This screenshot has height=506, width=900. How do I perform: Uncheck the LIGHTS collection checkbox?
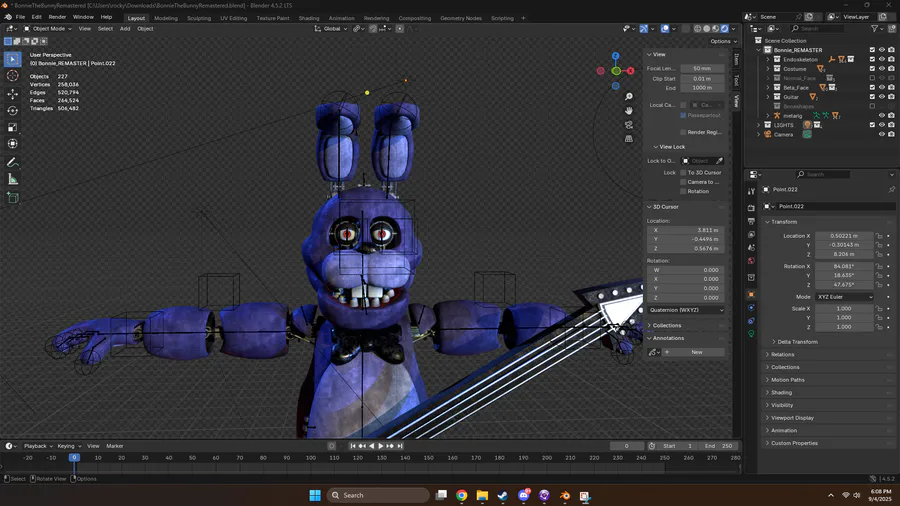point(872,124)
